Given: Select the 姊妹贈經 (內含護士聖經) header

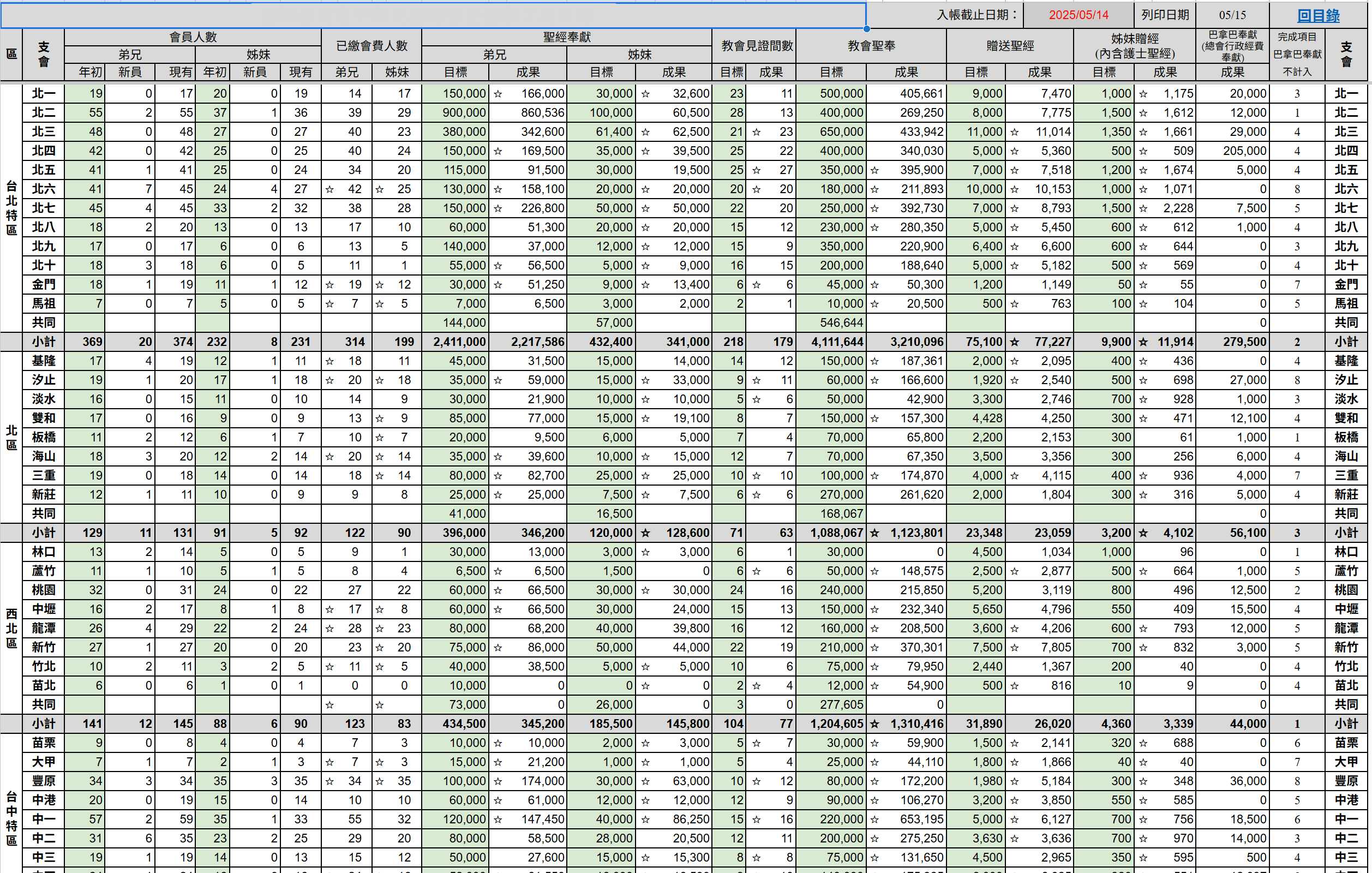Looking at the screenshot, I should click(1134, 46).
